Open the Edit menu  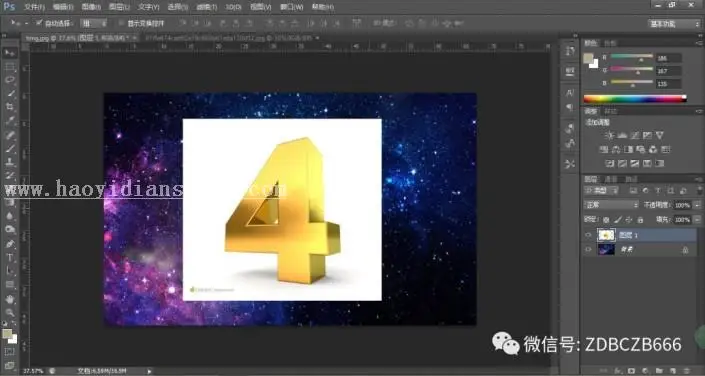63,7
